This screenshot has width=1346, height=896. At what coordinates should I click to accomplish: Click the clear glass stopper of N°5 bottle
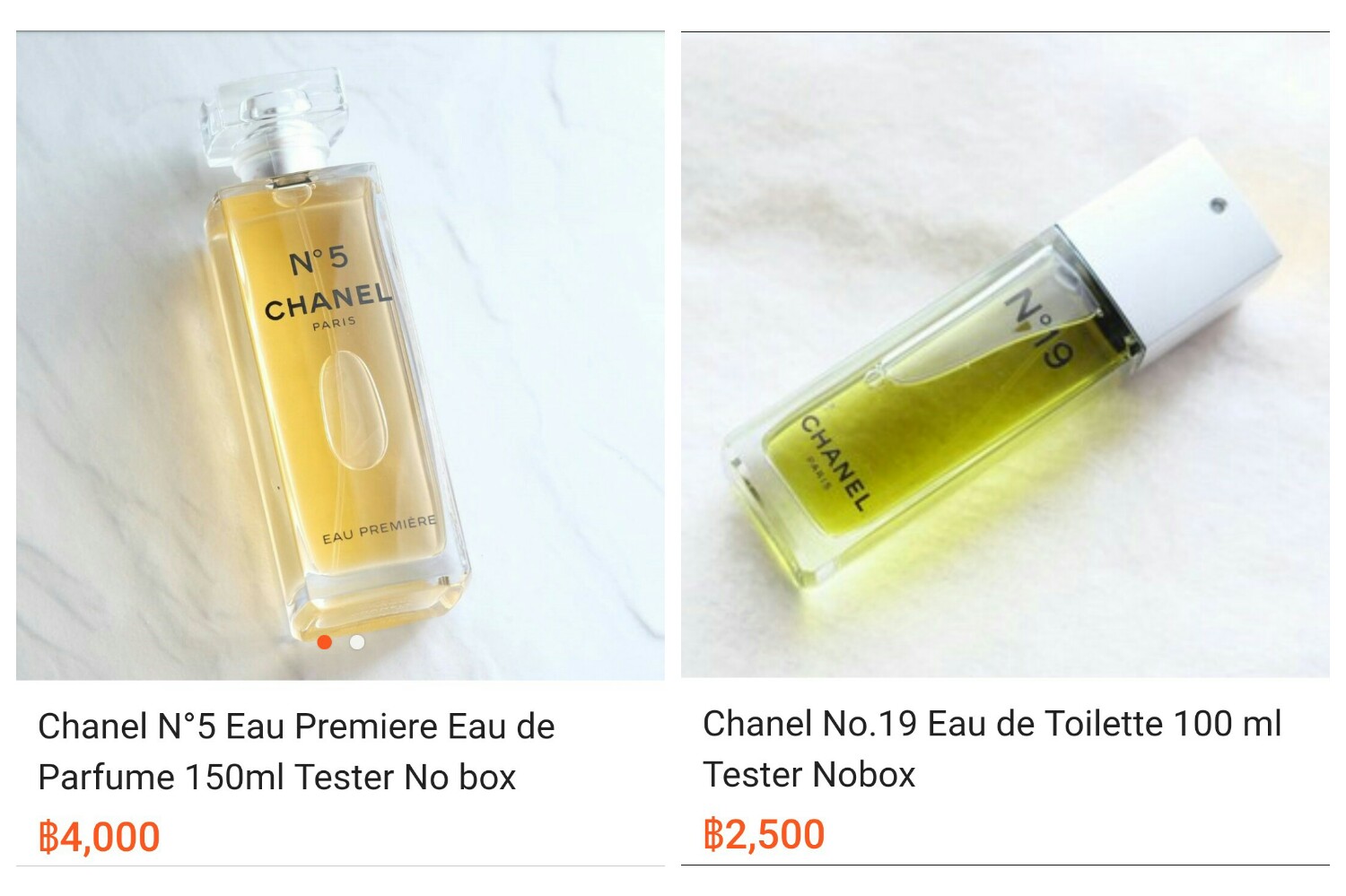pos(274,121)
